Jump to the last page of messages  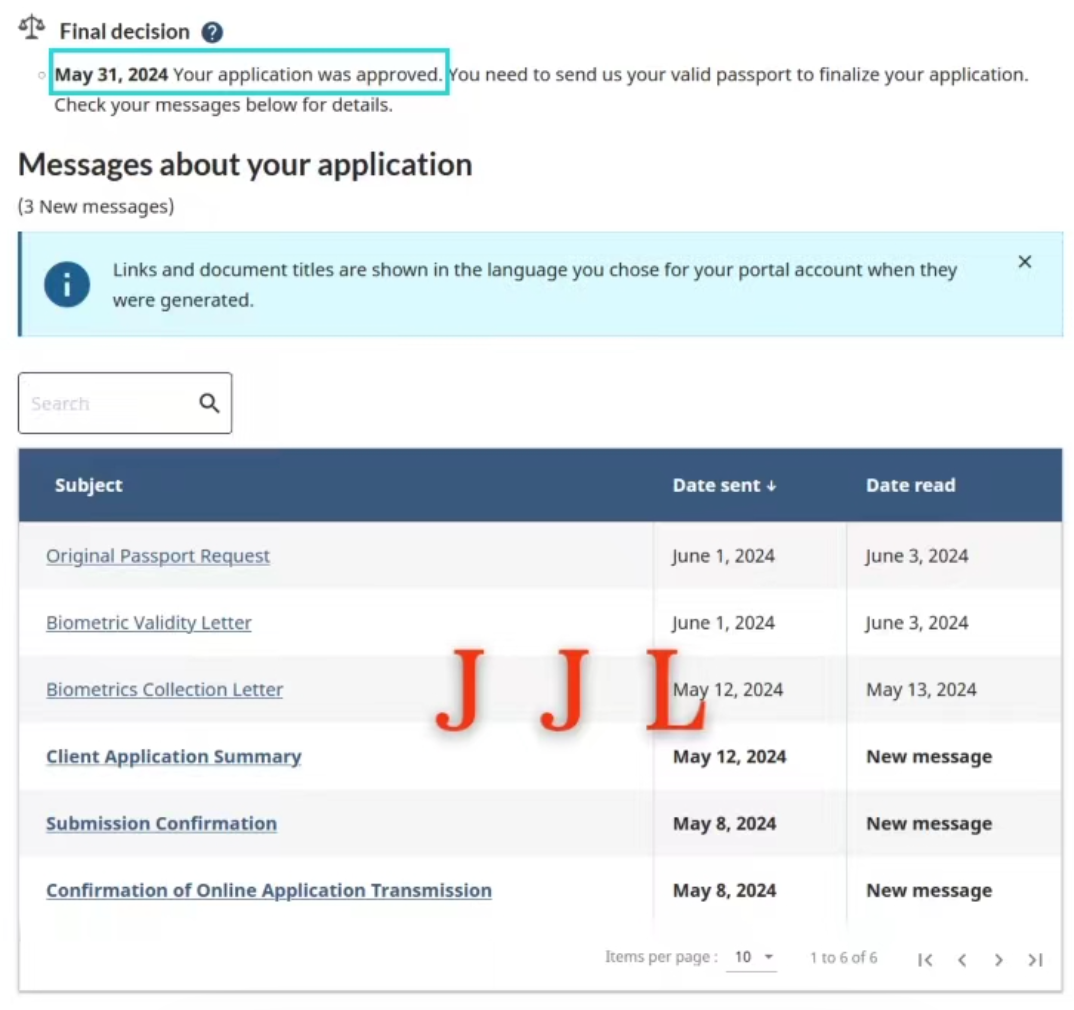coord(1035,959)
